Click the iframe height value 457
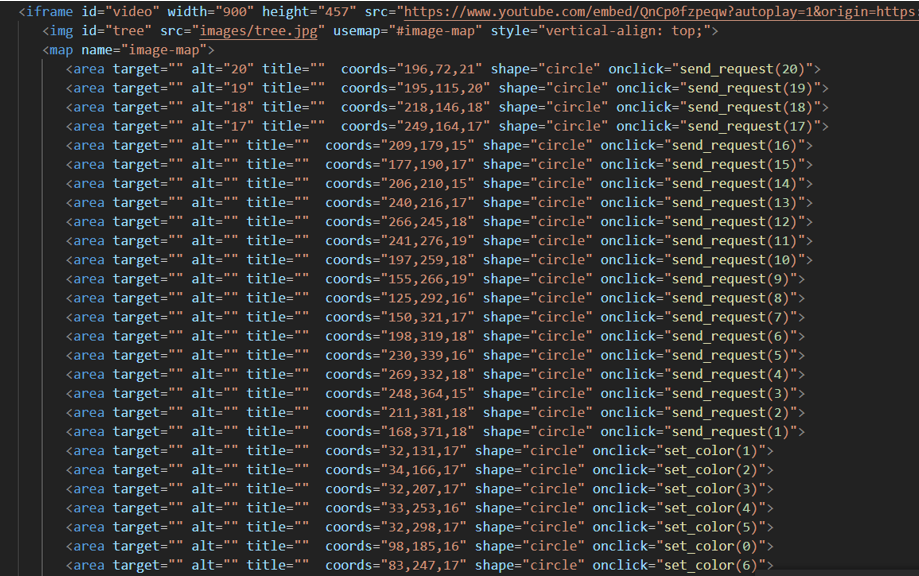 337,12
